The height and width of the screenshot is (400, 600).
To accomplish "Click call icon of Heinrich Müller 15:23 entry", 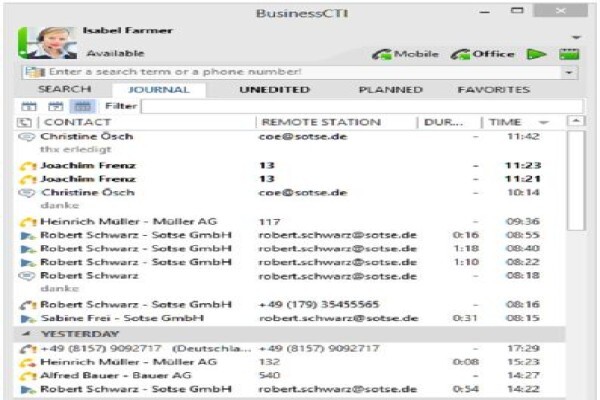I will [x=28, y=362].
